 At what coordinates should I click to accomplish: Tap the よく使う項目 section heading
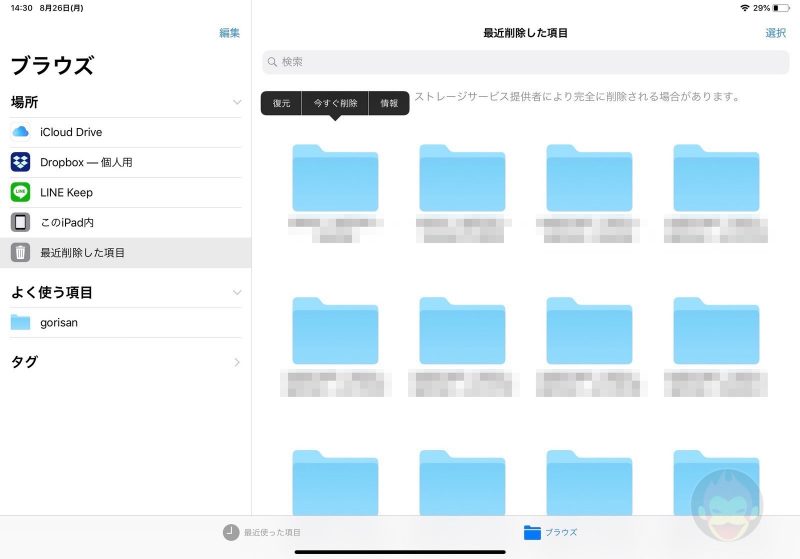coord(52,292)
